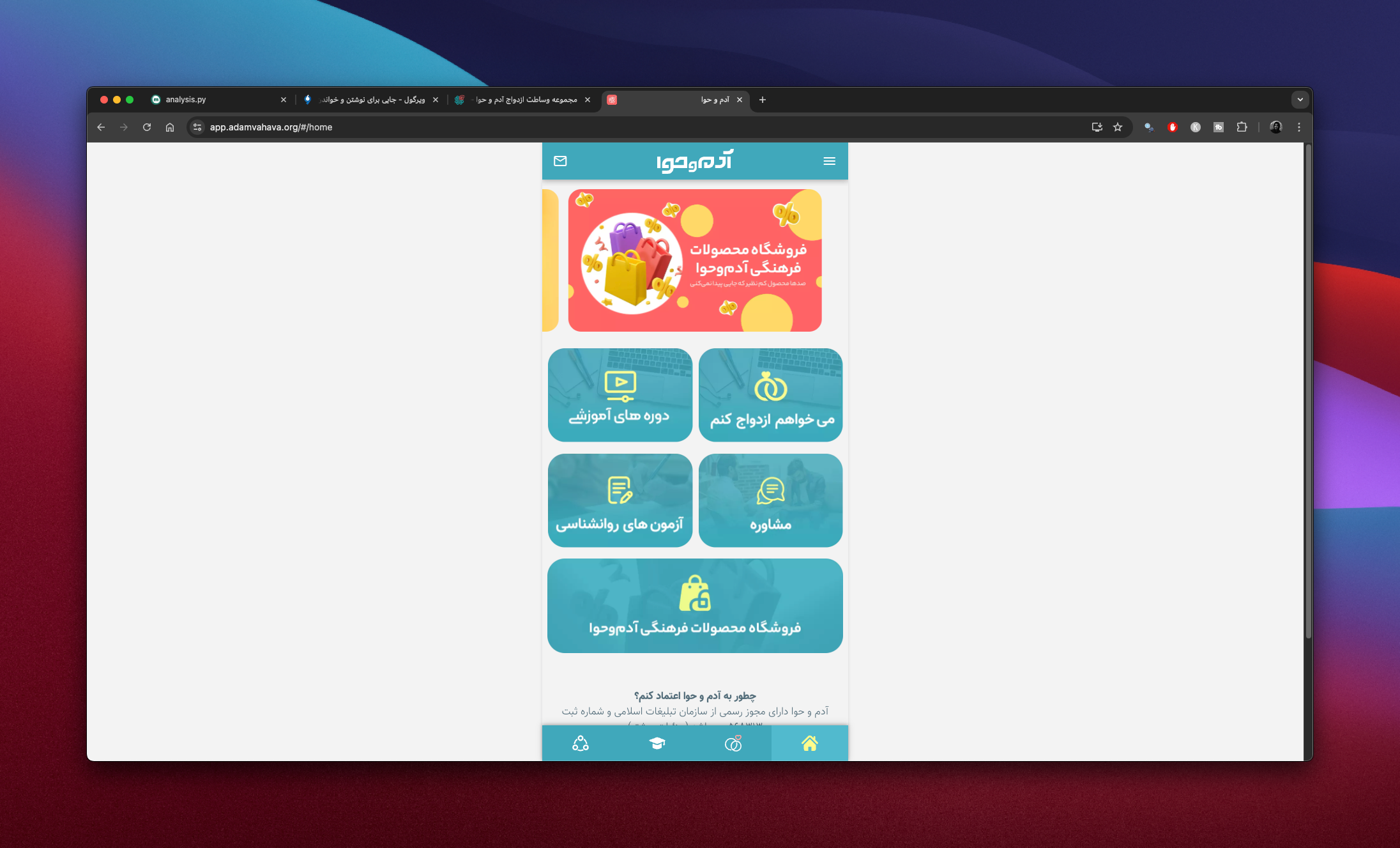Open the می خواهم ازدواج کنم card
1400x848 pixels.
click(x=770, y=395)
